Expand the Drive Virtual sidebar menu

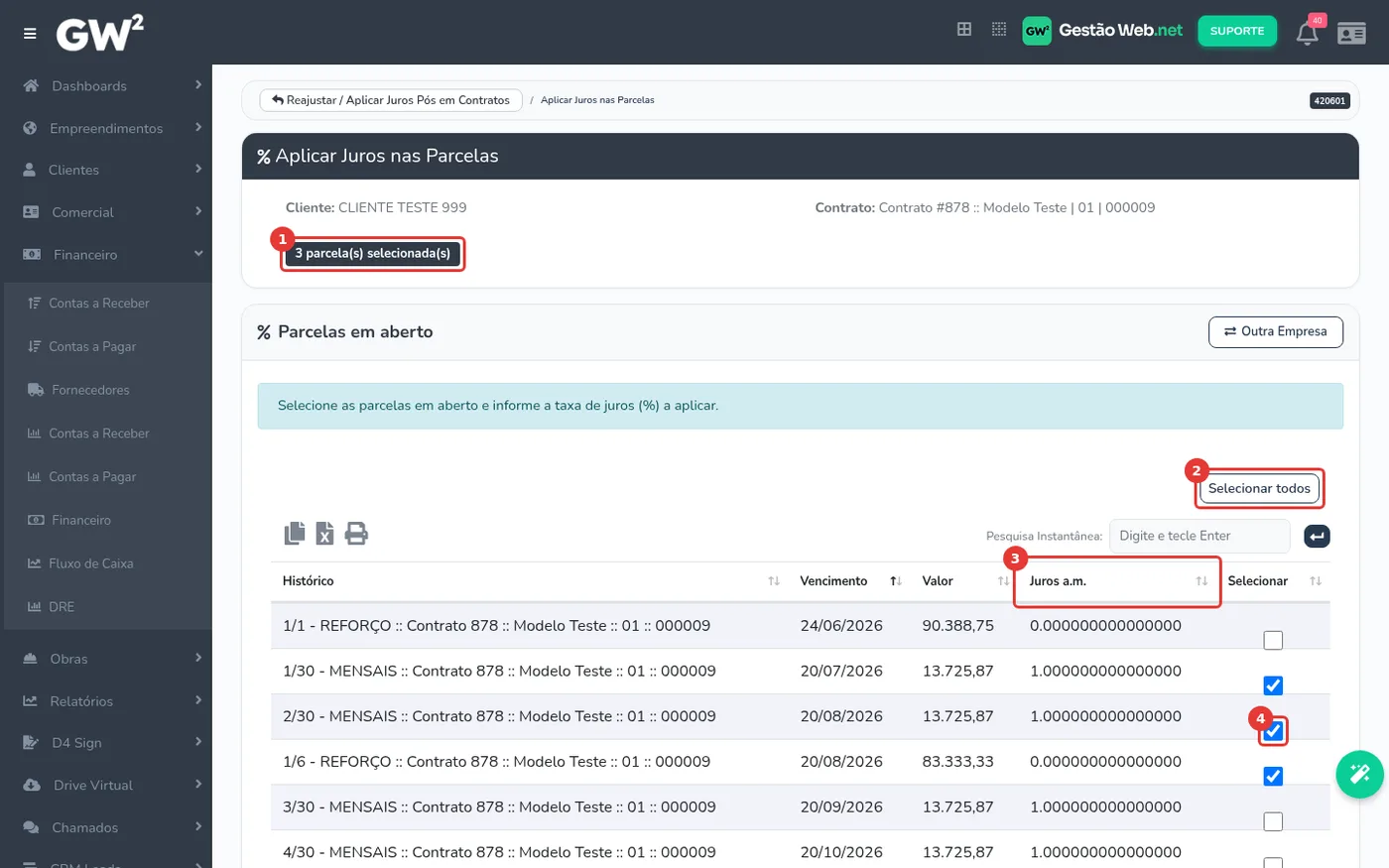(106, 786)
